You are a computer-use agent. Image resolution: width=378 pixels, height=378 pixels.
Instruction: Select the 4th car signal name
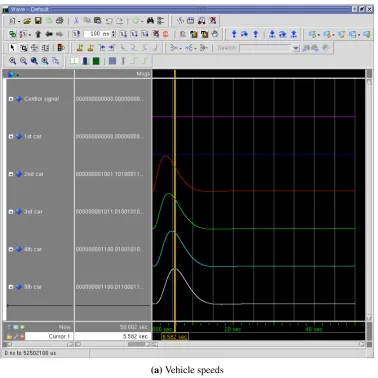33,249
